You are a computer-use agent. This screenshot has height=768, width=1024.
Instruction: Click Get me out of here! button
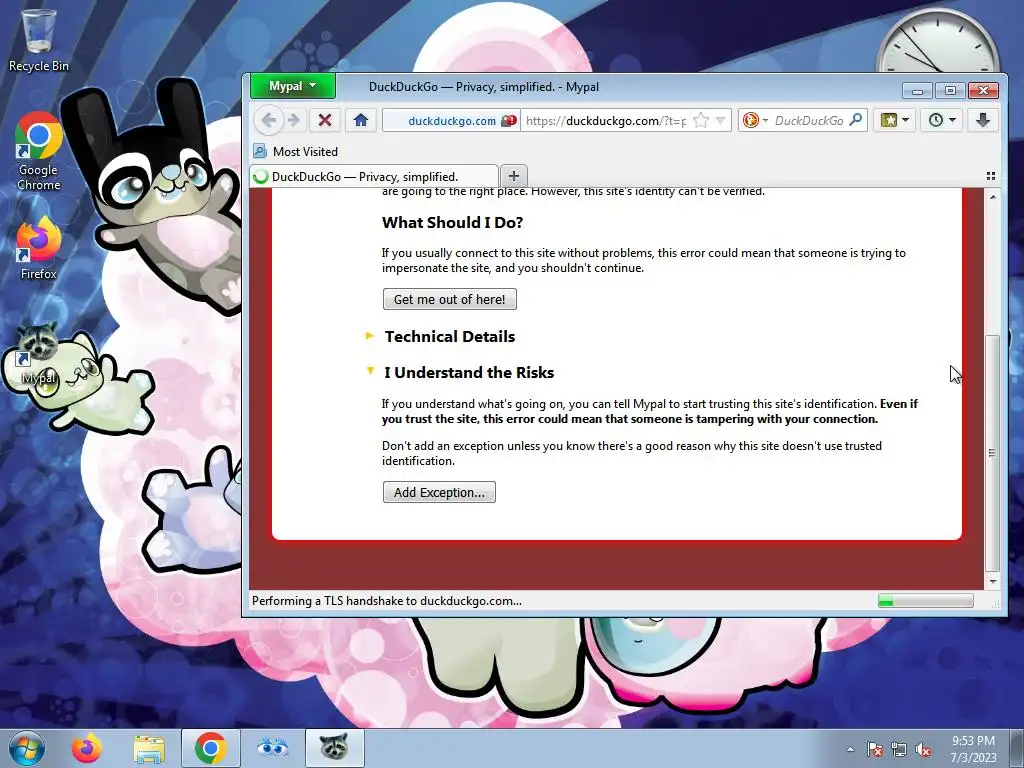point(450,299)
